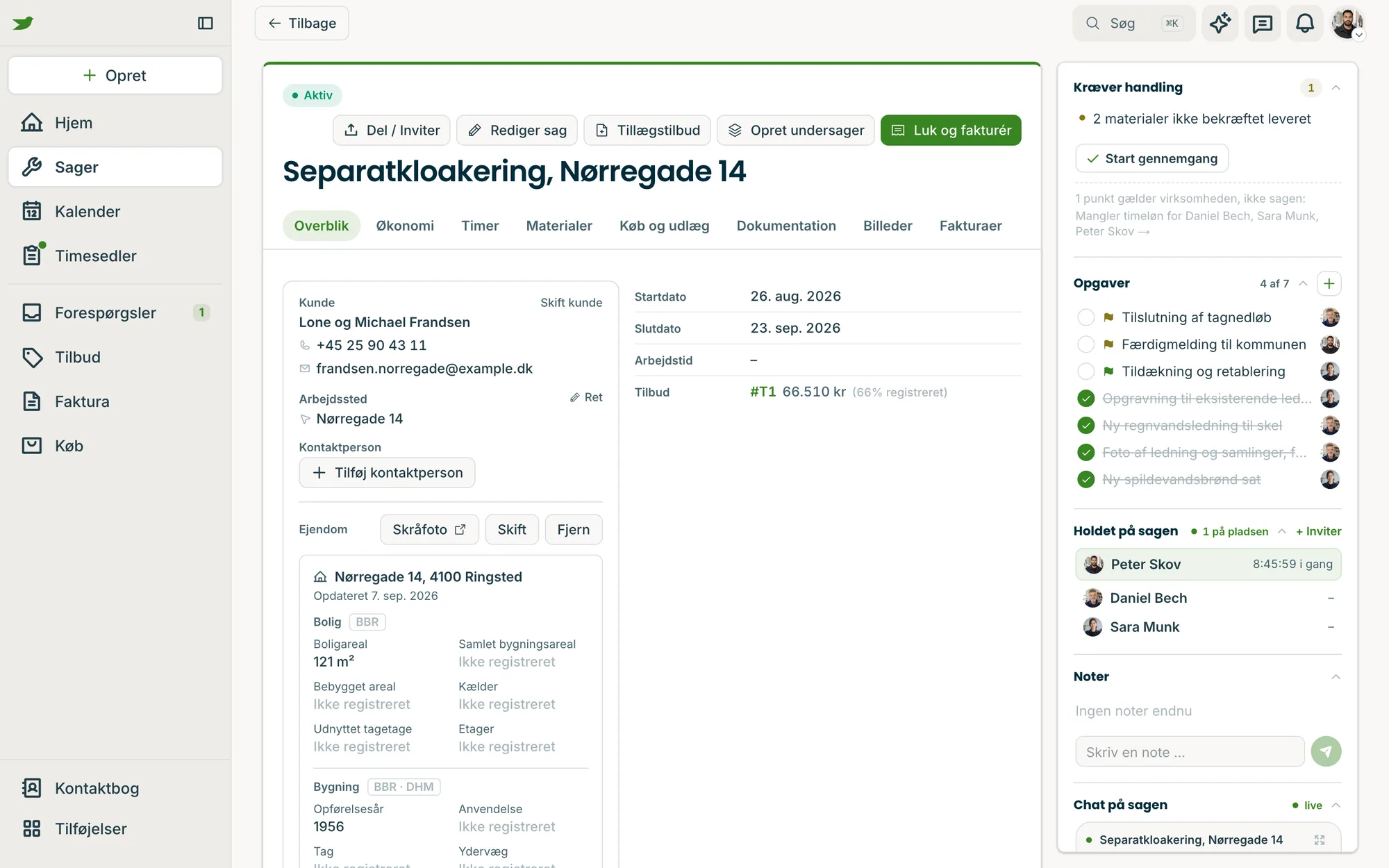Image resolution: width=1389 pixels, height=868 pixels.
Task: Open Kontaktbog
Action: click(115, 788)
